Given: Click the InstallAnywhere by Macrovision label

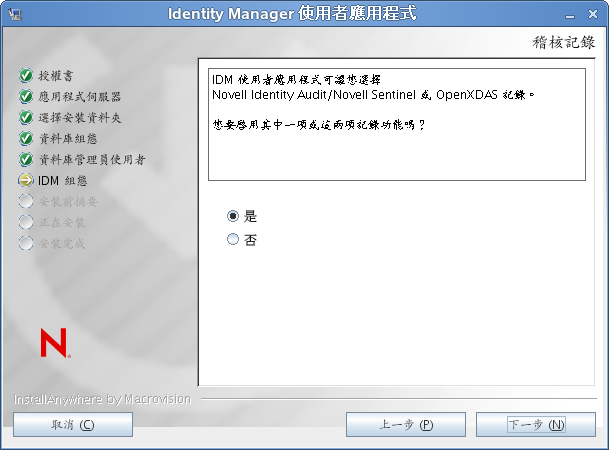Looking at the screenshot, I should coord(102,399).
